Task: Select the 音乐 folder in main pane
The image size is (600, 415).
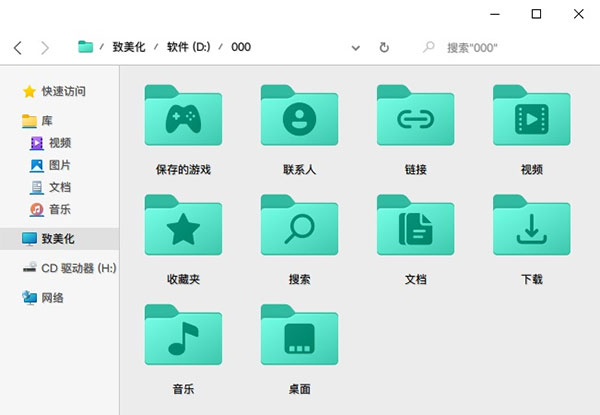Action: 183,338
